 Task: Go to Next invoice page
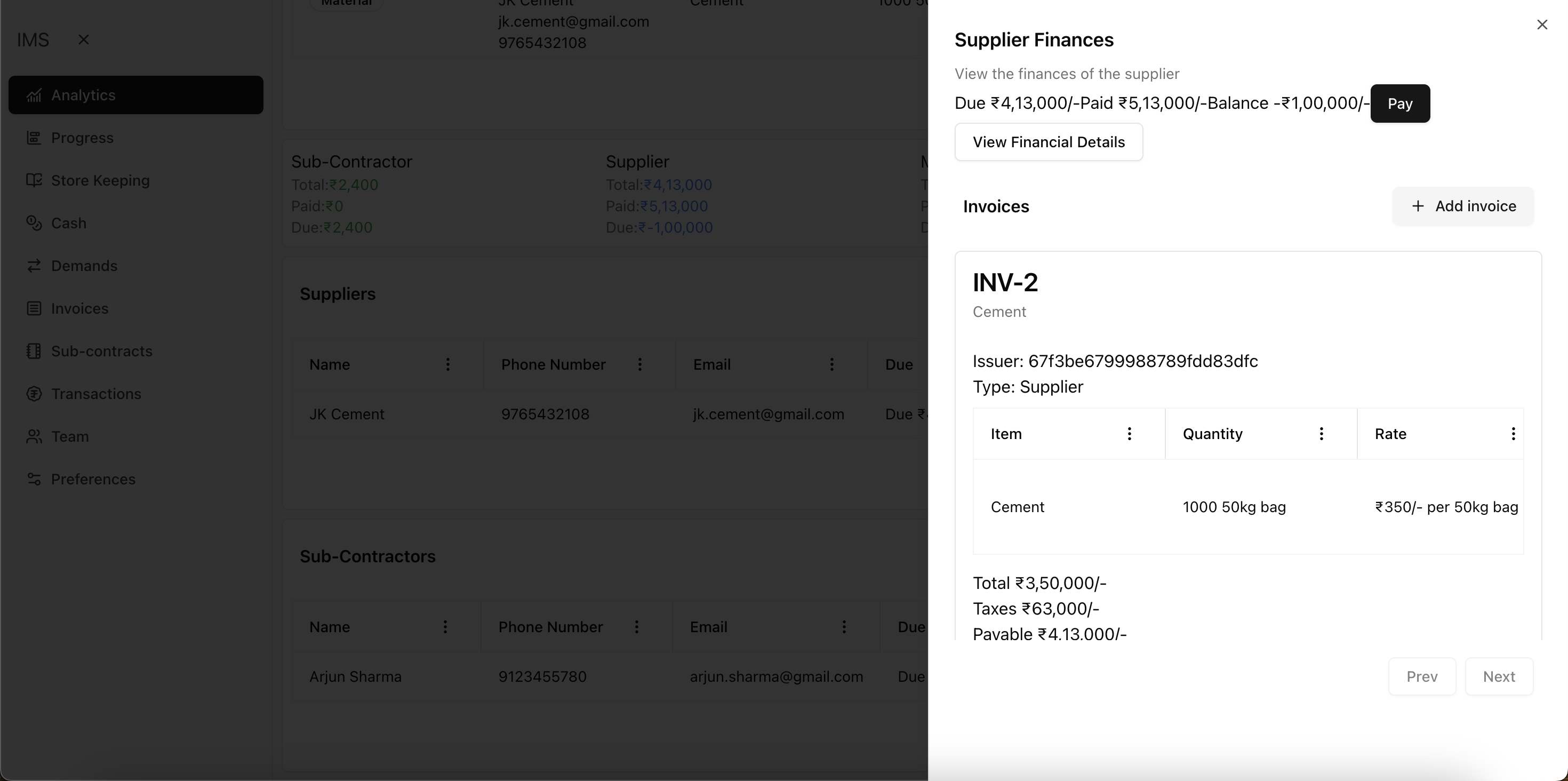(1499, 676)
